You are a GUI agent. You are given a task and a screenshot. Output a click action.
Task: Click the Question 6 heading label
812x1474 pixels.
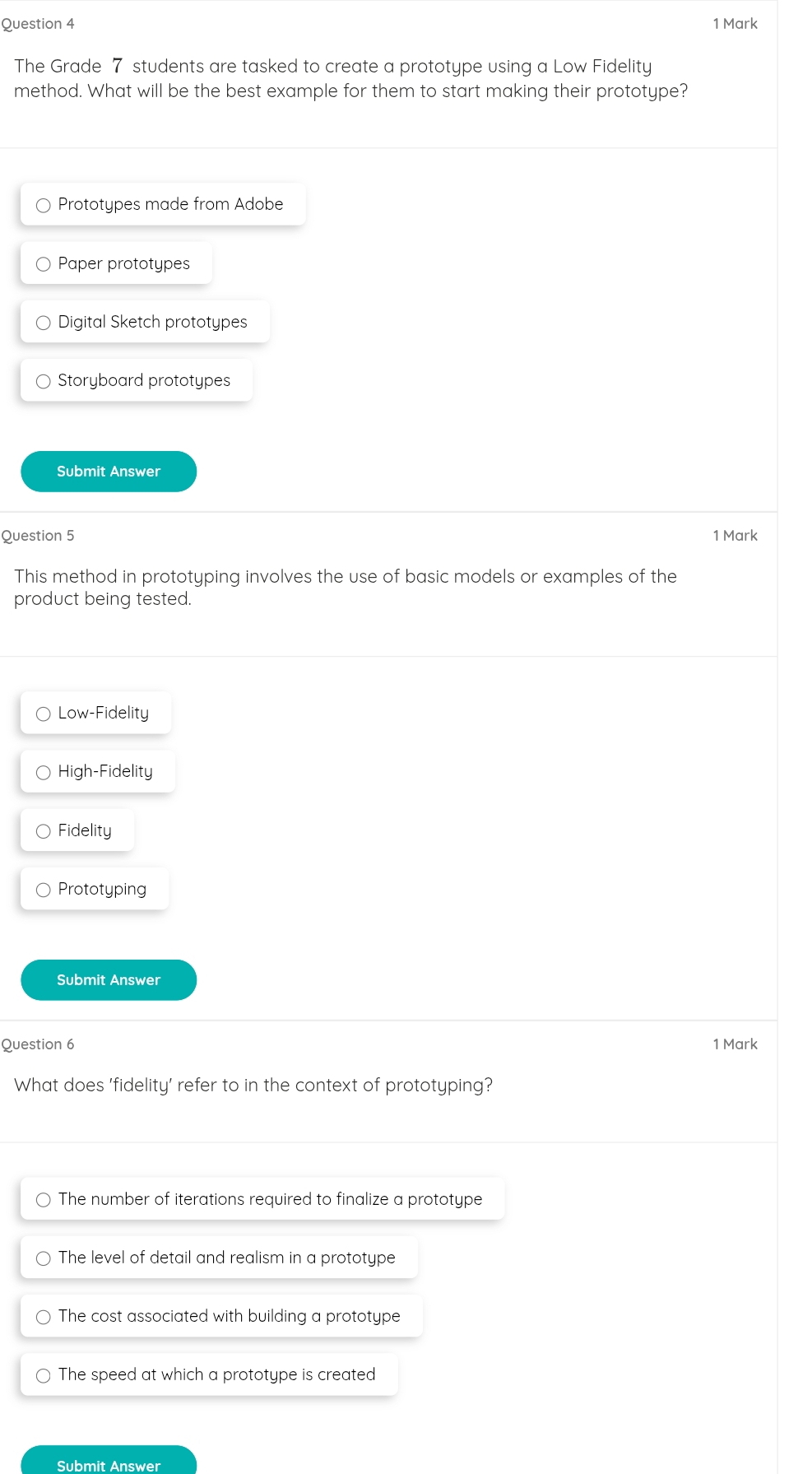tap(38, 1044)
